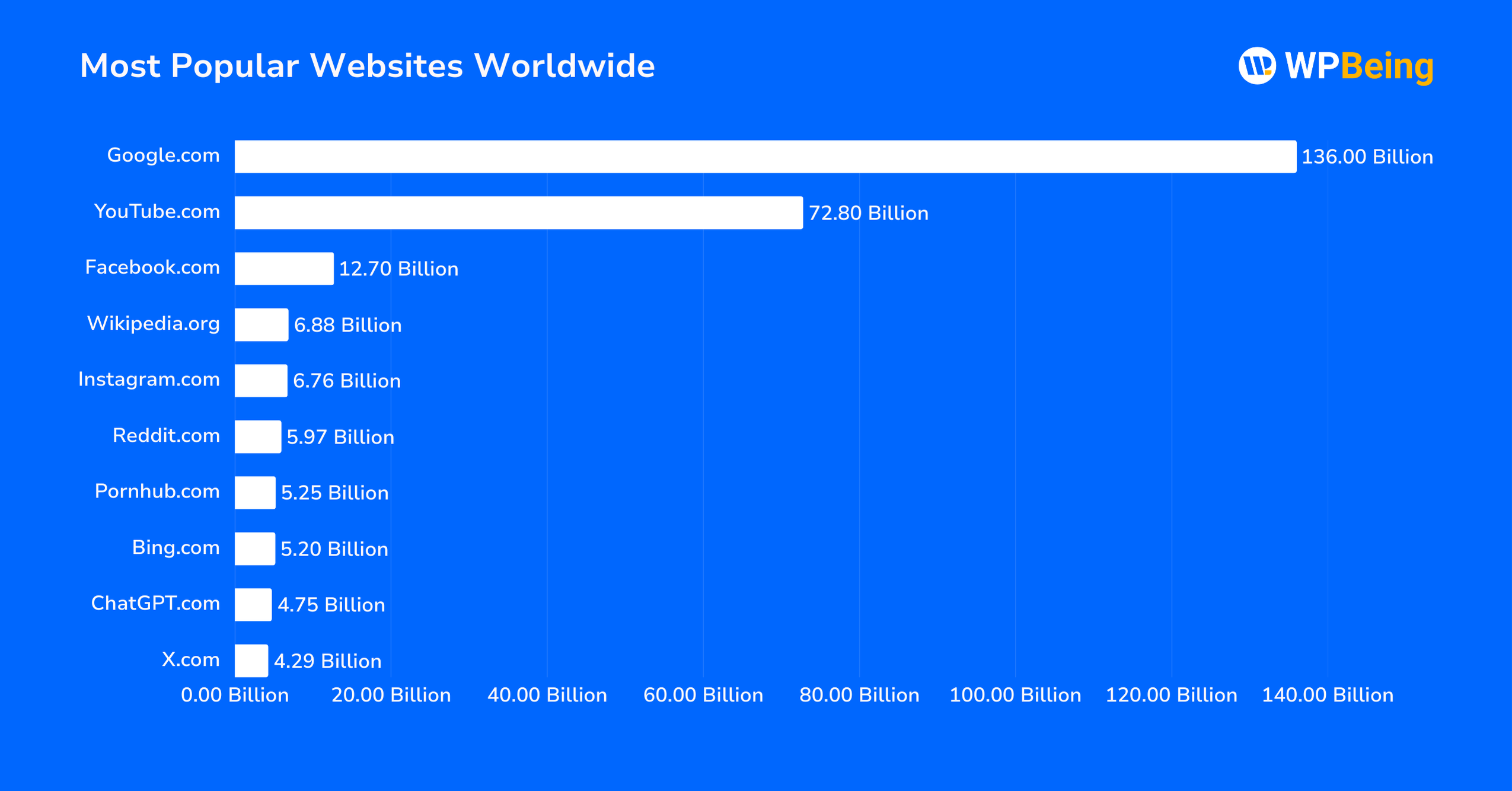1512x791 pixels.
Task: Click the 136.00 Billion value label
Action: coord(1367,157)
